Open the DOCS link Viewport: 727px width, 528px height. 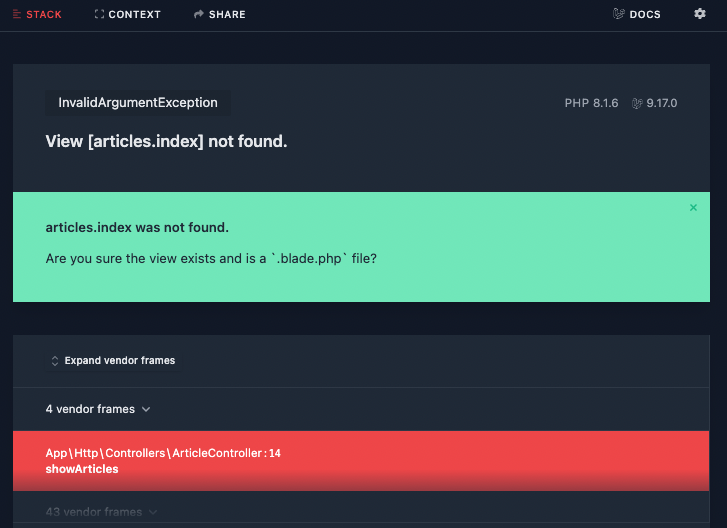point(637,14)
